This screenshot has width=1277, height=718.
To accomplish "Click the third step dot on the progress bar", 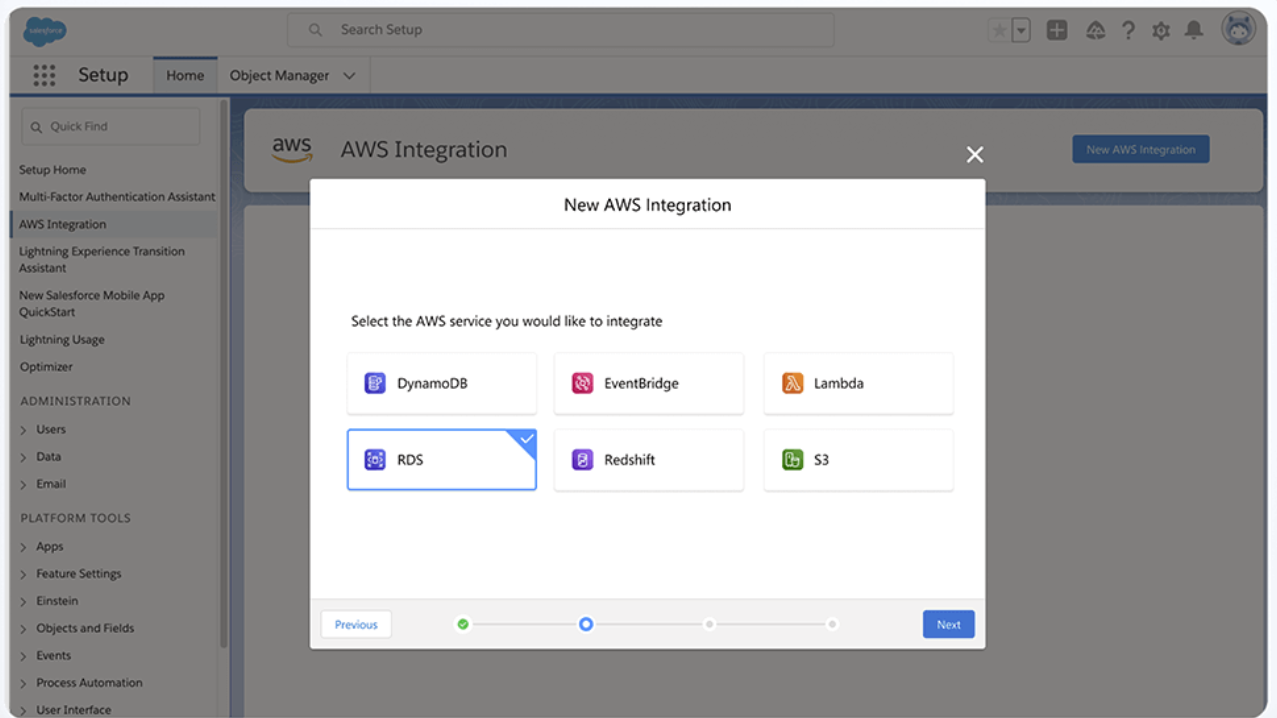I will (x=709, y=623).
